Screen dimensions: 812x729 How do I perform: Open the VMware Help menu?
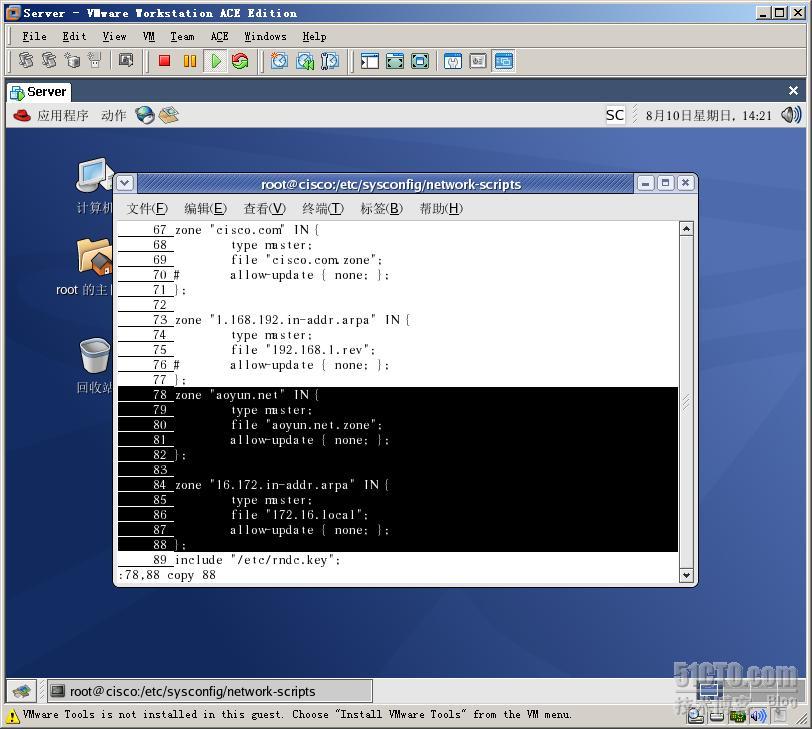point(314,36)
